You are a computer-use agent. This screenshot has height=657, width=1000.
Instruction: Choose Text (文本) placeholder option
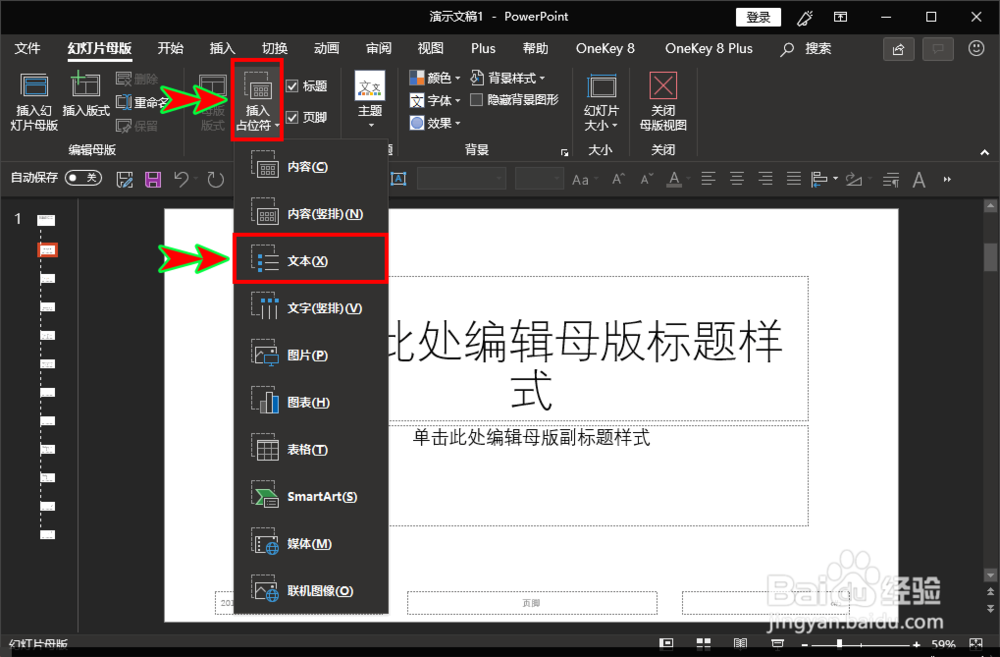311,261
